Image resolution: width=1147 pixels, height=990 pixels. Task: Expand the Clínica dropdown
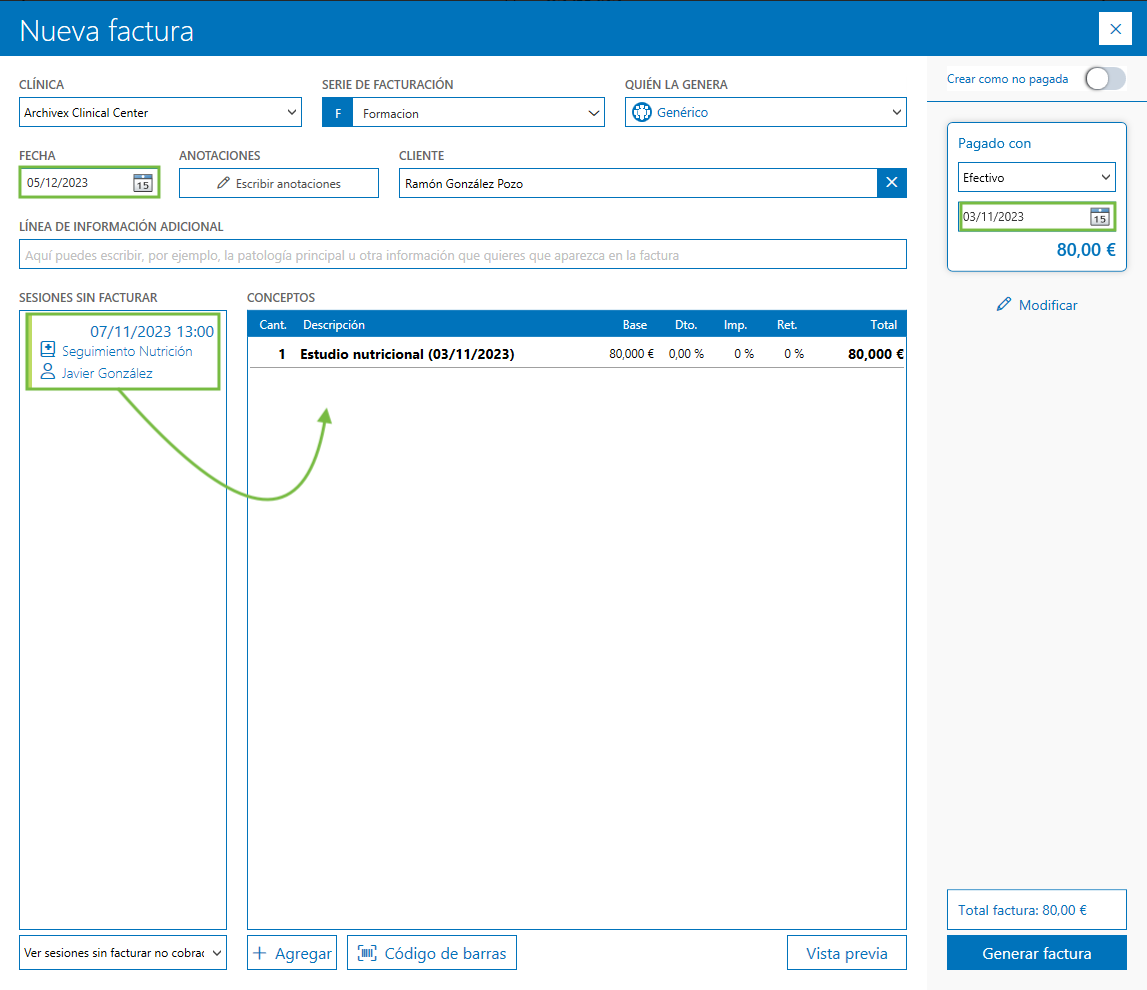[160, 113]
